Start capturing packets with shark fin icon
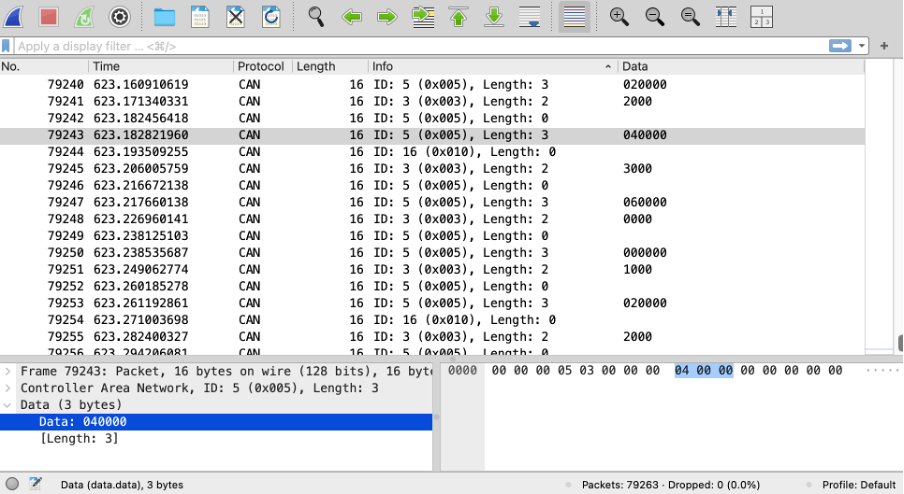904x494 pixels. tap(13, 17)
